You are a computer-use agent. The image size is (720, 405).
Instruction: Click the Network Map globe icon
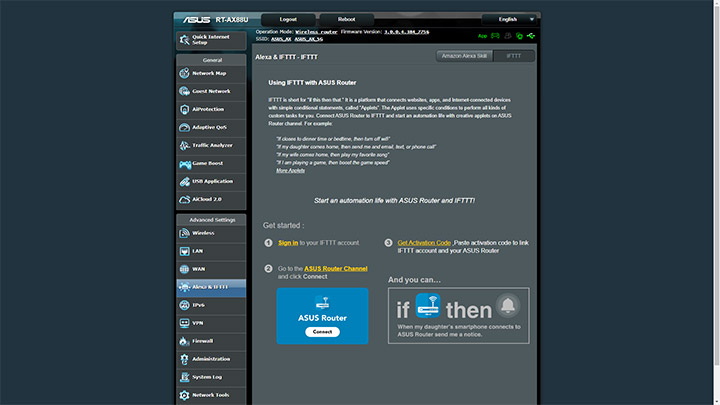[185, 73]
